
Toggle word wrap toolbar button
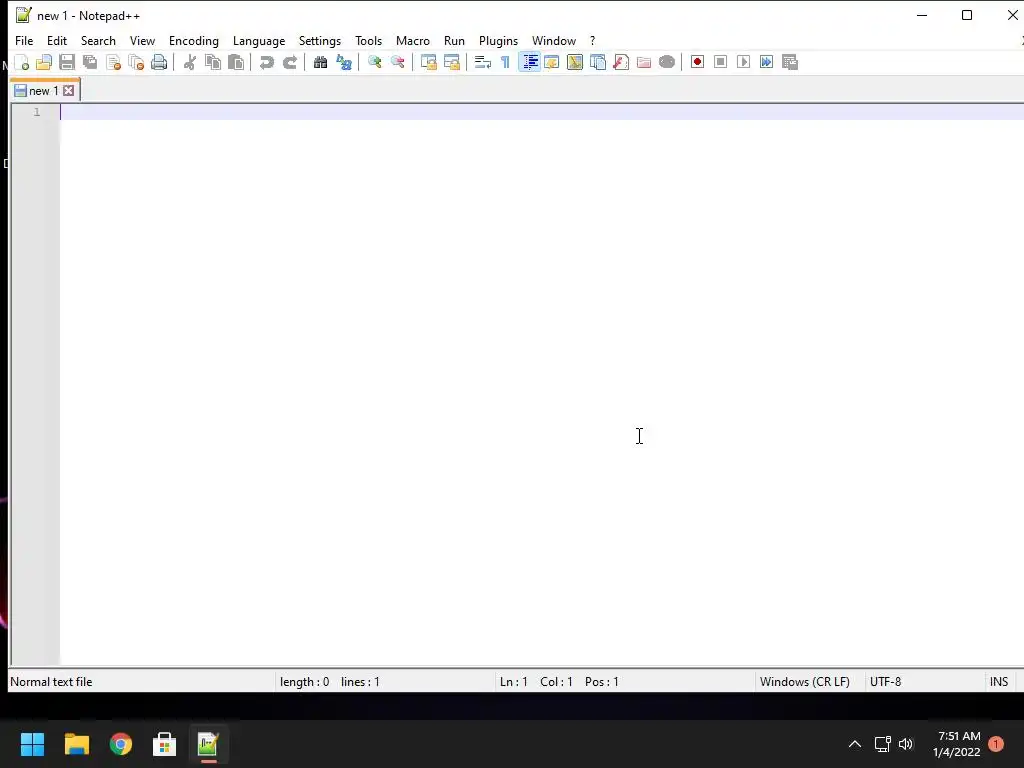click(x=483, y=62)
